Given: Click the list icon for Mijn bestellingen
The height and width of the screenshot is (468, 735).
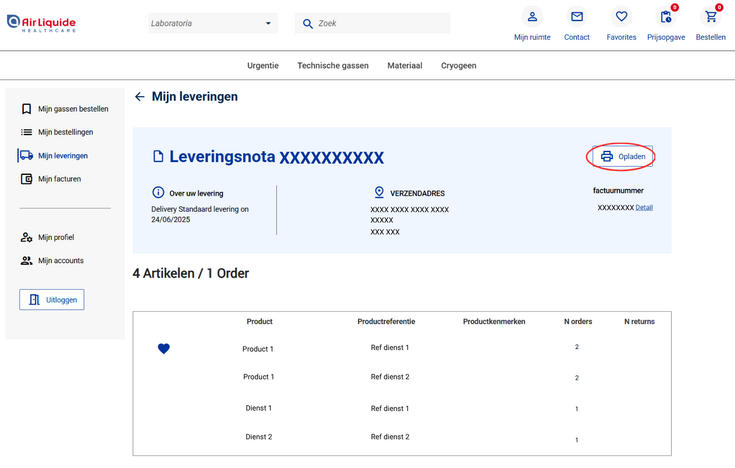Looking at the screenshot, I should point(26,132).
